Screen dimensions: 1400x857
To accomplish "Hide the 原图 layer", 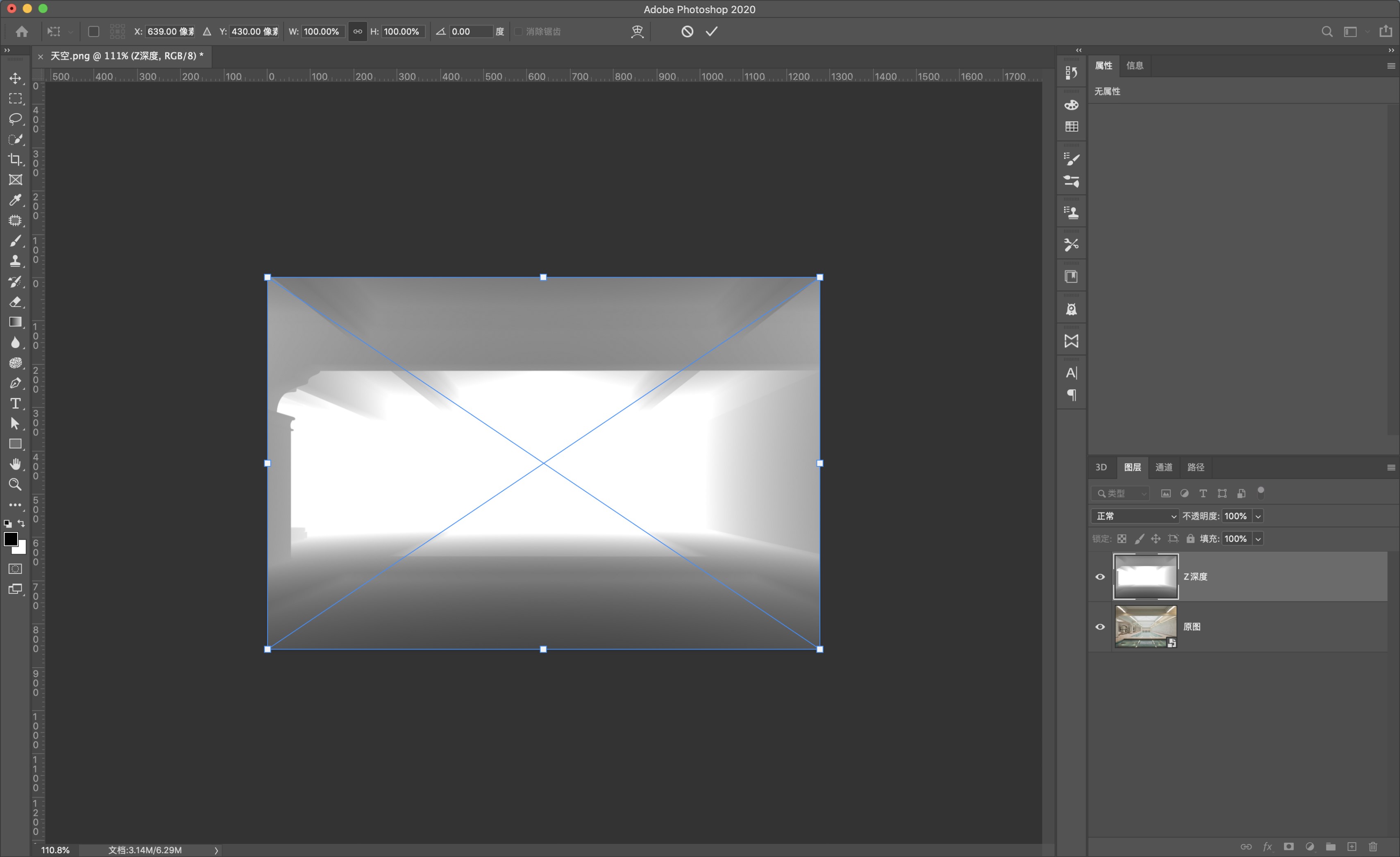I will pyautogui.click(x=1100, y=627).
